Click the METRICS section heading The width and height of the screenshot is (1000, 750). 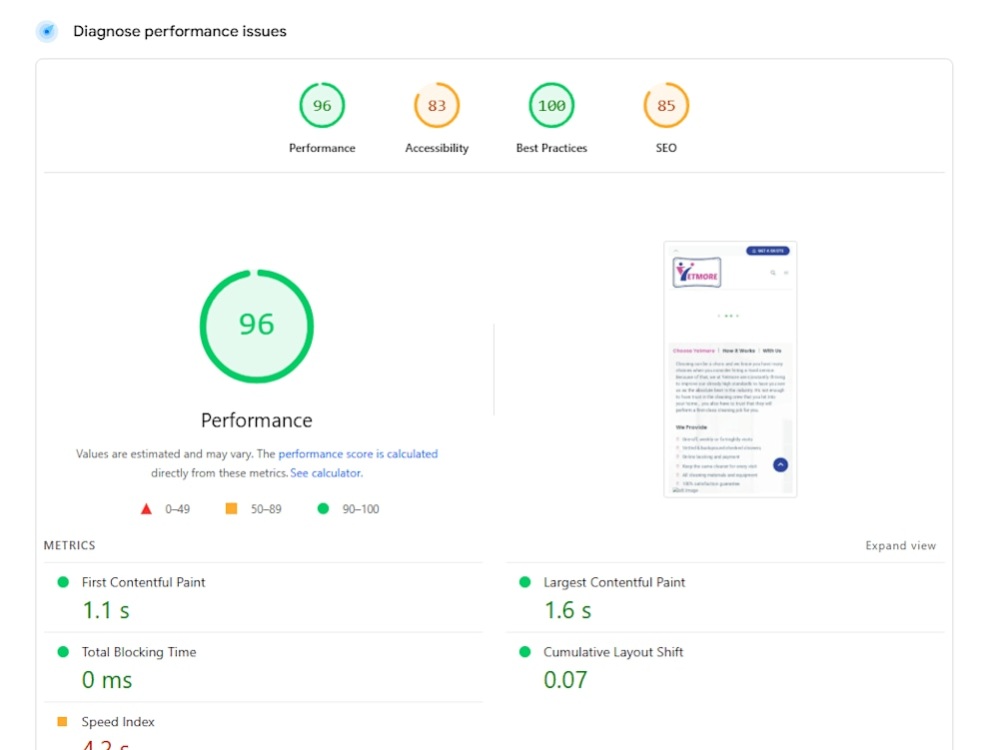[70, 546]
